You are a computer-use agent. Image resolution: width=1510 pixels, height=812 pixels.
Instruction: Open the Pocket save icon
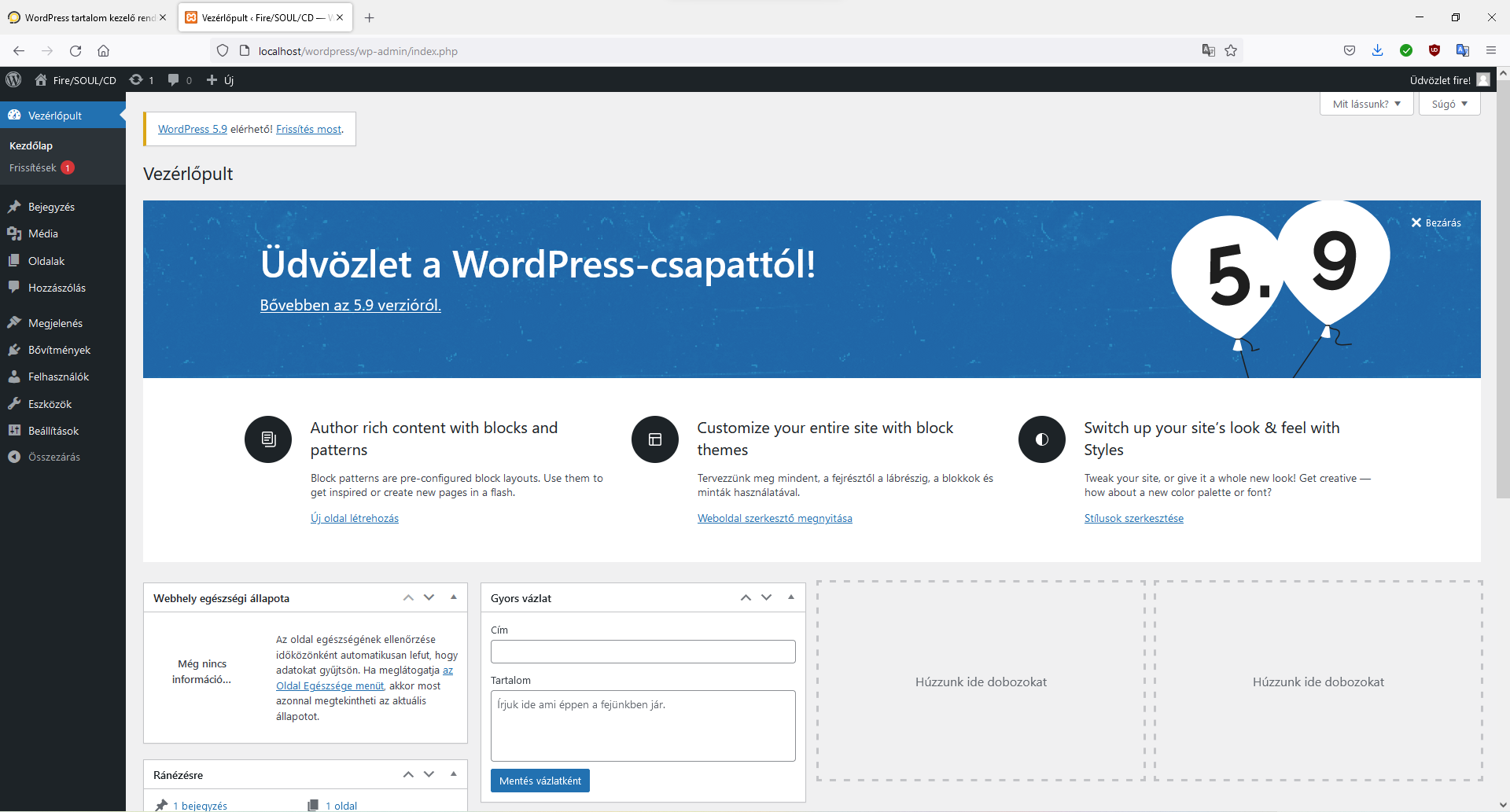tap(1350, 50)
